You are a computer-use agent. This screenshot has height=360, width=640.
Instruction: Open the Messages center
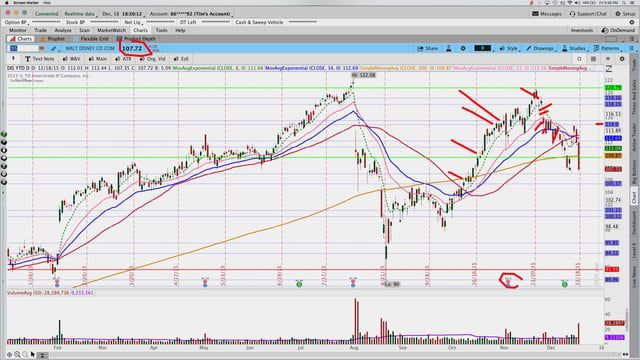pyautogui.click(x=547, y=13)
